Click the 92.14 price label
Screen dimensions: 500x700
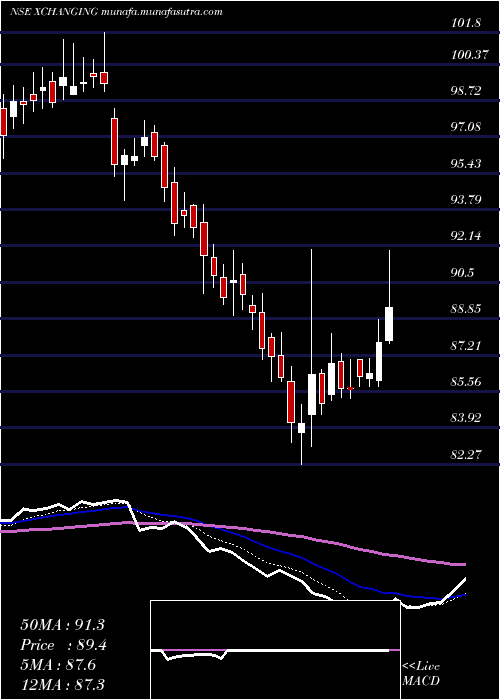[x=466, y=236]
